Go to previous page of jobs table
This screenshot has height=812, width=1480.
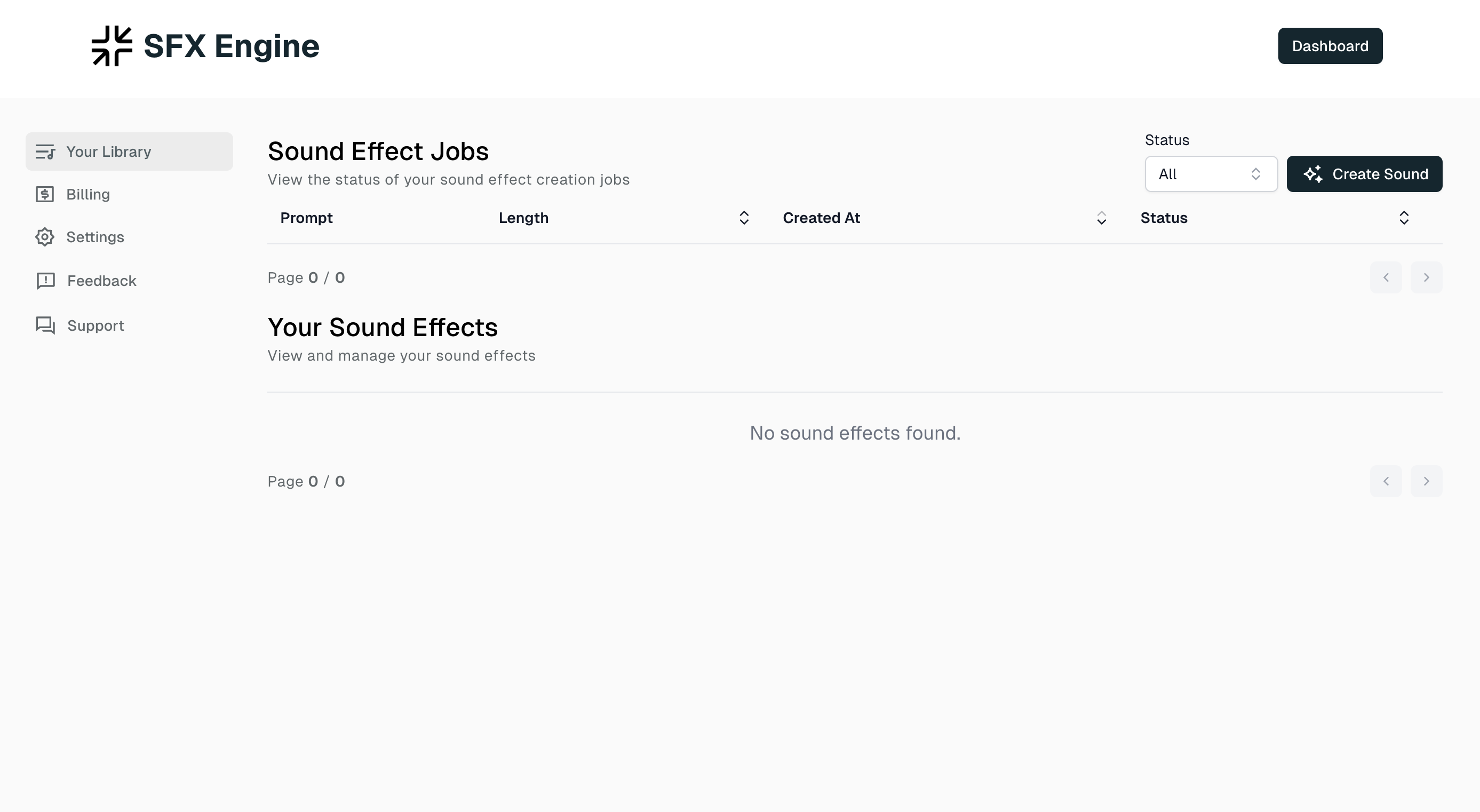click(x=1385, y=277)
